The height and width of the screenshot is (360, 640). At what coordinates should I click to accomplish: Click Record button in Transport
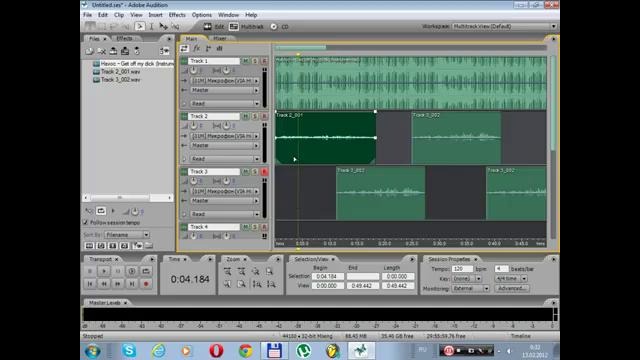click(146, 284)
